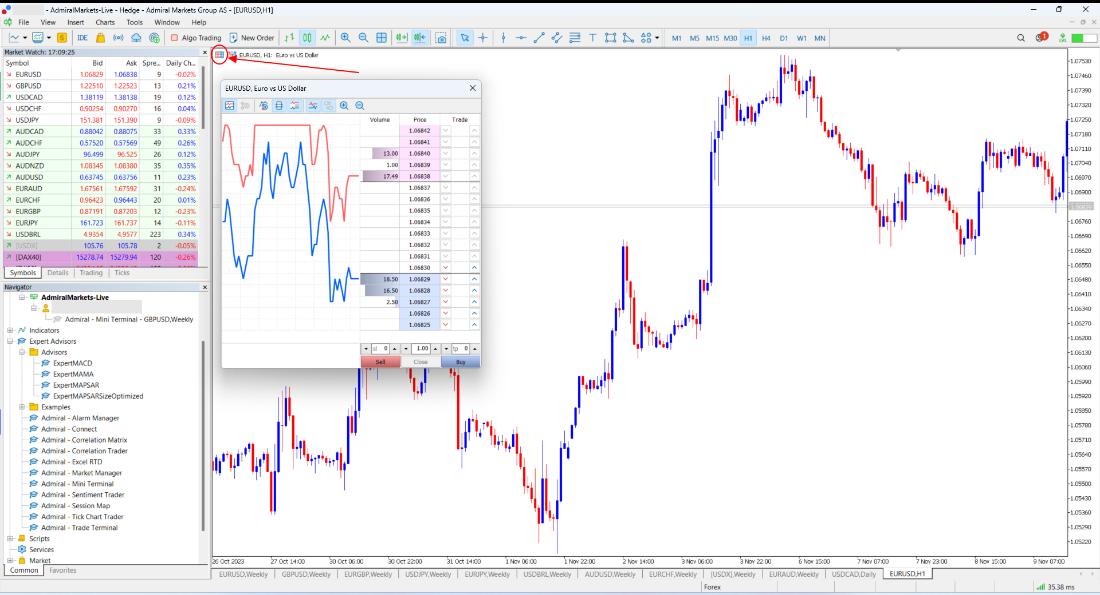
Task: Select the Fibonacci retracement tool
Action: 575,38
